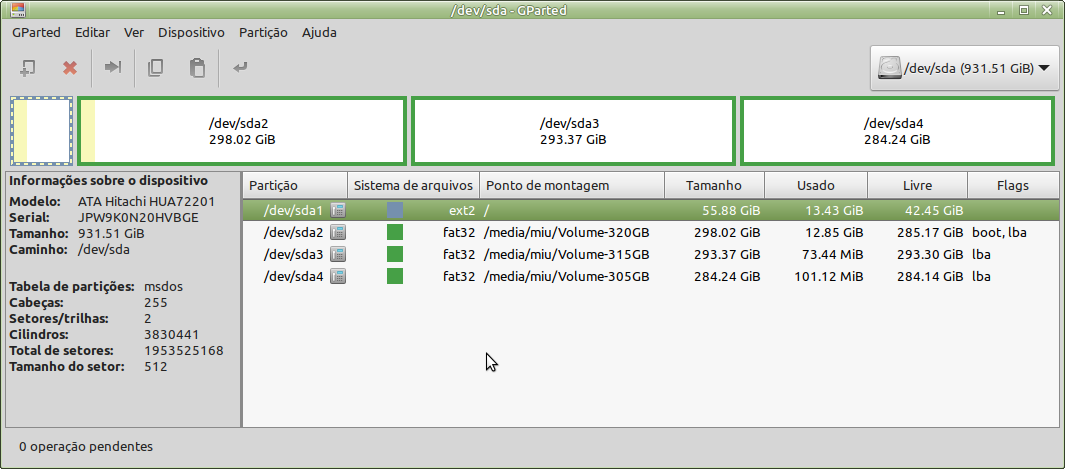This screenshot has height=469, width=1065.
Task: Open the Dispositivo menu
Action: (191, 32)
